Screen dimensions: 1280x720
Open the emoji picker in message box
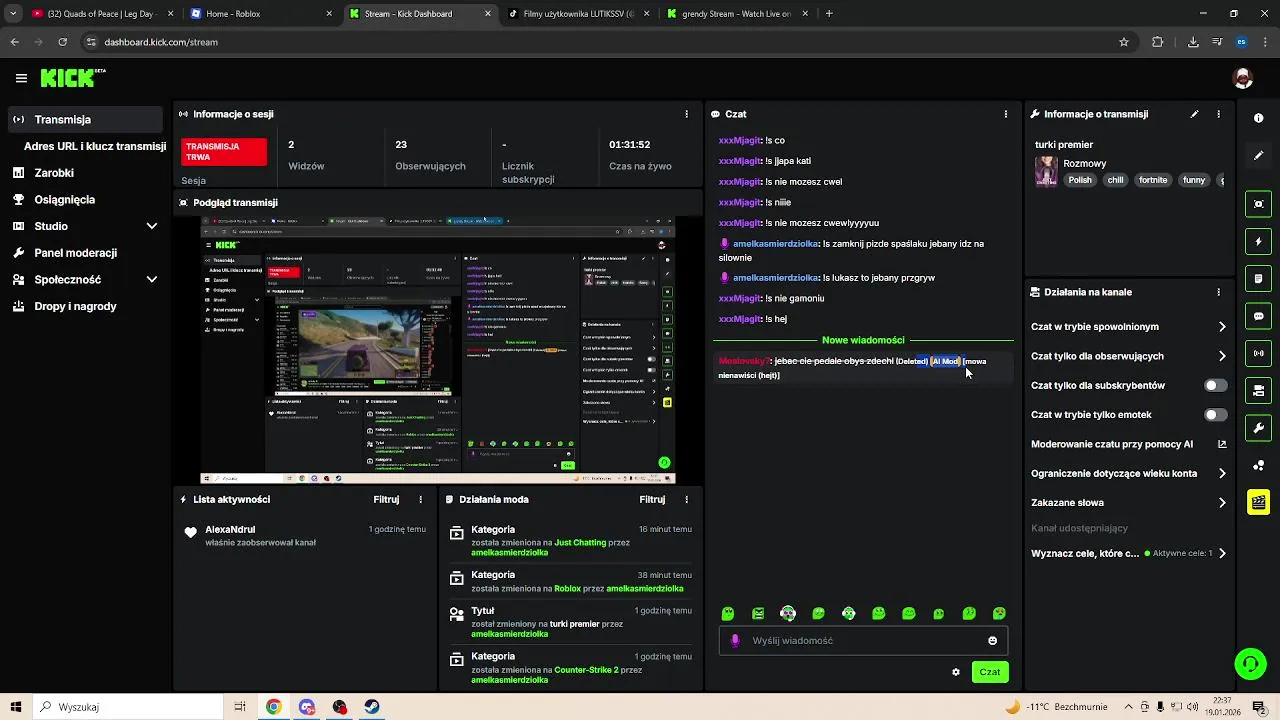[x=992, y=641]
